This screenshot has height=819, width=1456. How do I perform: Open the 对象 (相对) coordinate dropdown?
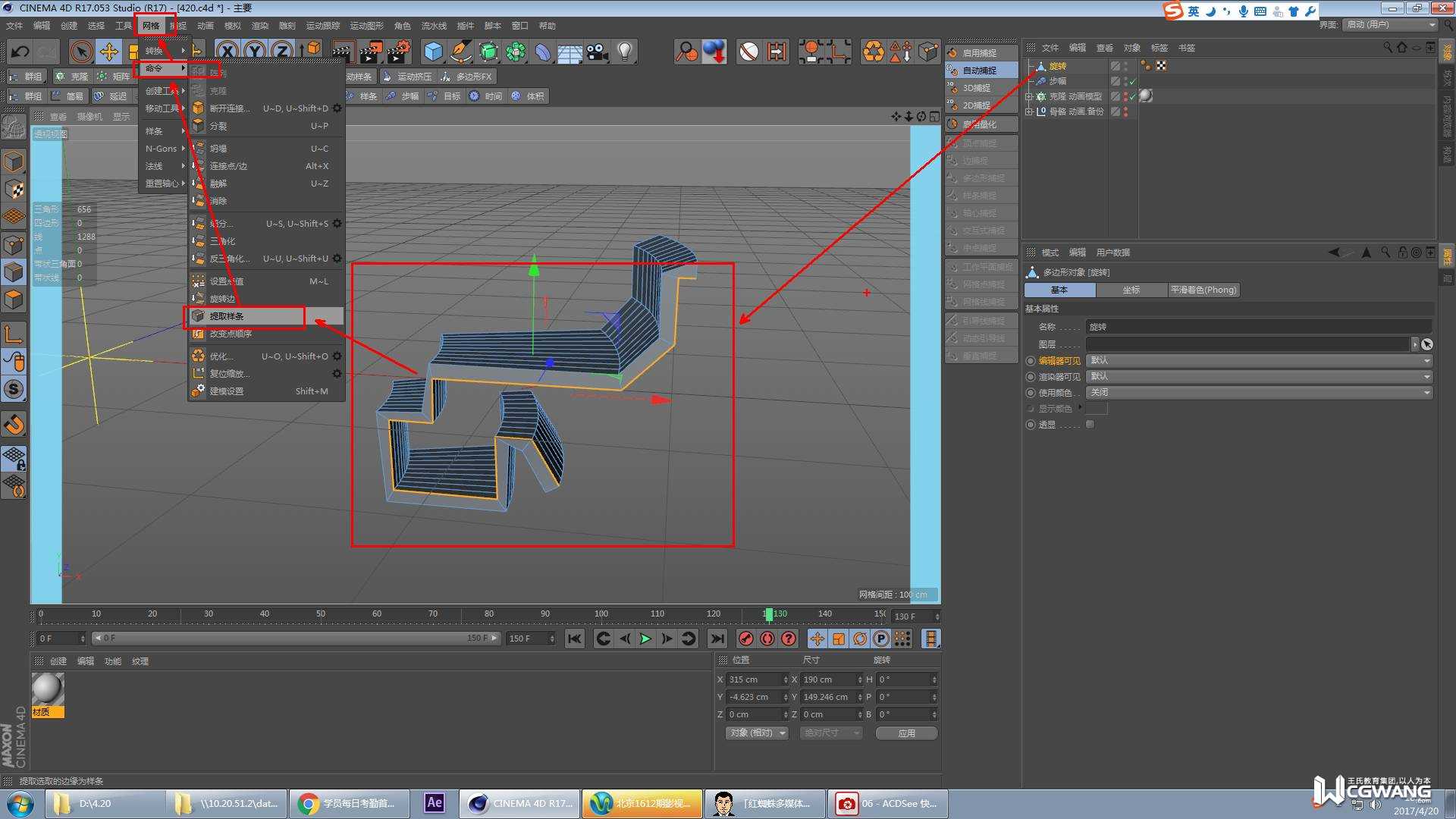tap(756, 733)
